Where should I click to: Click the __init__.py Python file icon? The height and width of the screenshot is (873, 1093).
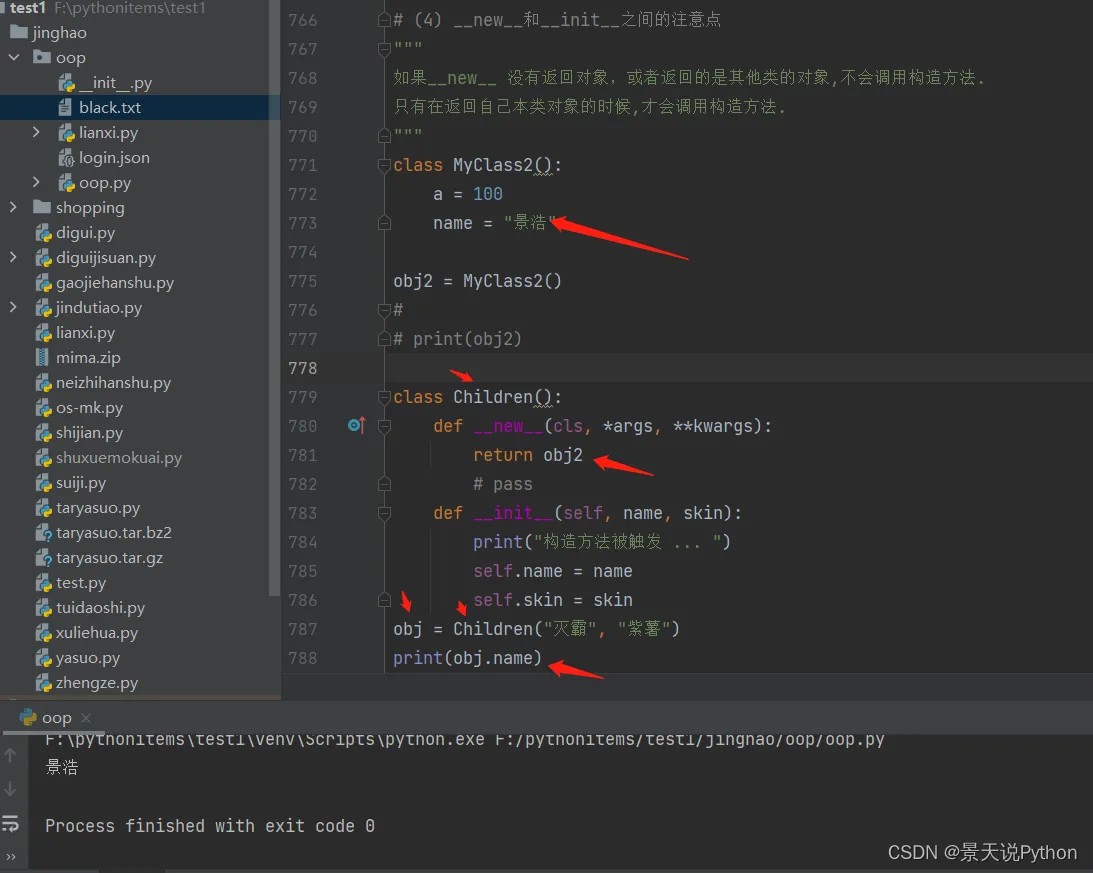coord(66,83)
